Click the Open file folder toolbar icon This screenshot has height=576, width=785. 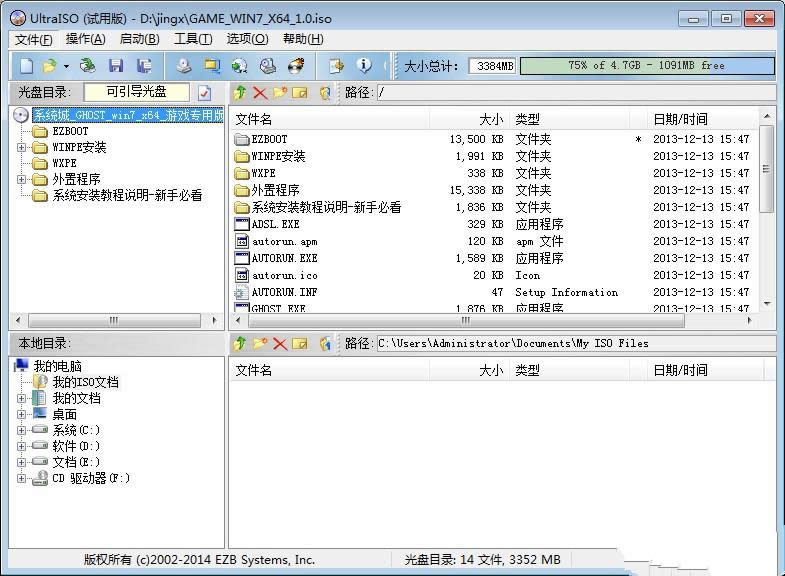(x=50, y=66)
